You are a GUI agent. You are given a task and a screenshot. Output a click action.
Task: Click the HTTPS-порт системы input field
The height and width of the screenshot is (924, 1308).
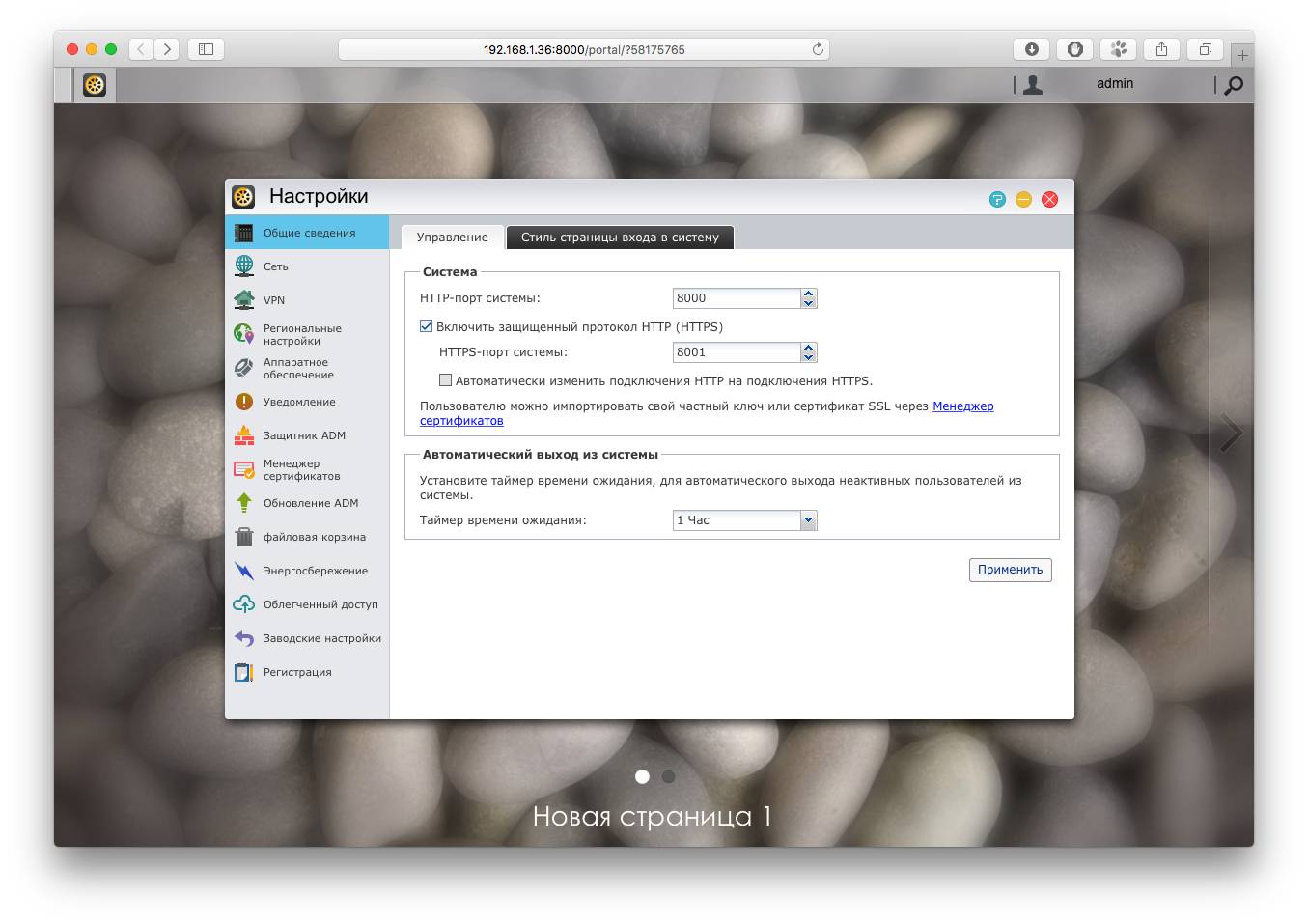point(737,352)
